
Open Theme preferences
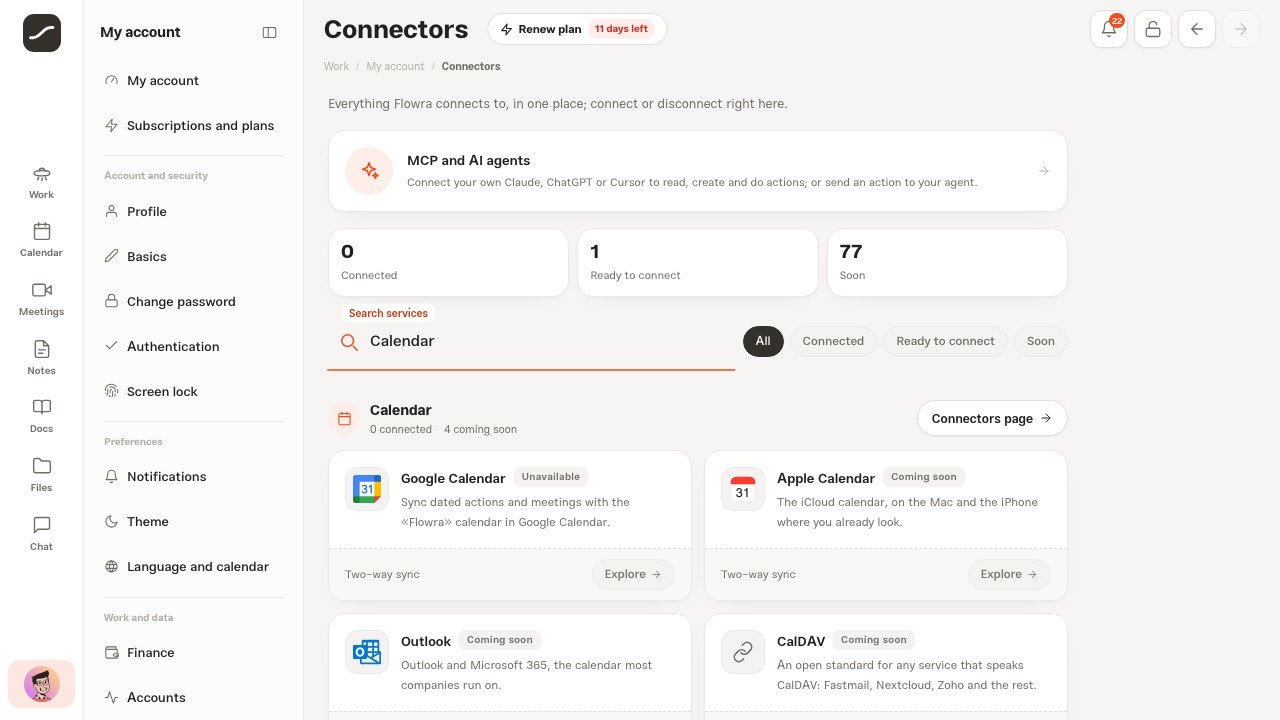[x=192, y=522]
